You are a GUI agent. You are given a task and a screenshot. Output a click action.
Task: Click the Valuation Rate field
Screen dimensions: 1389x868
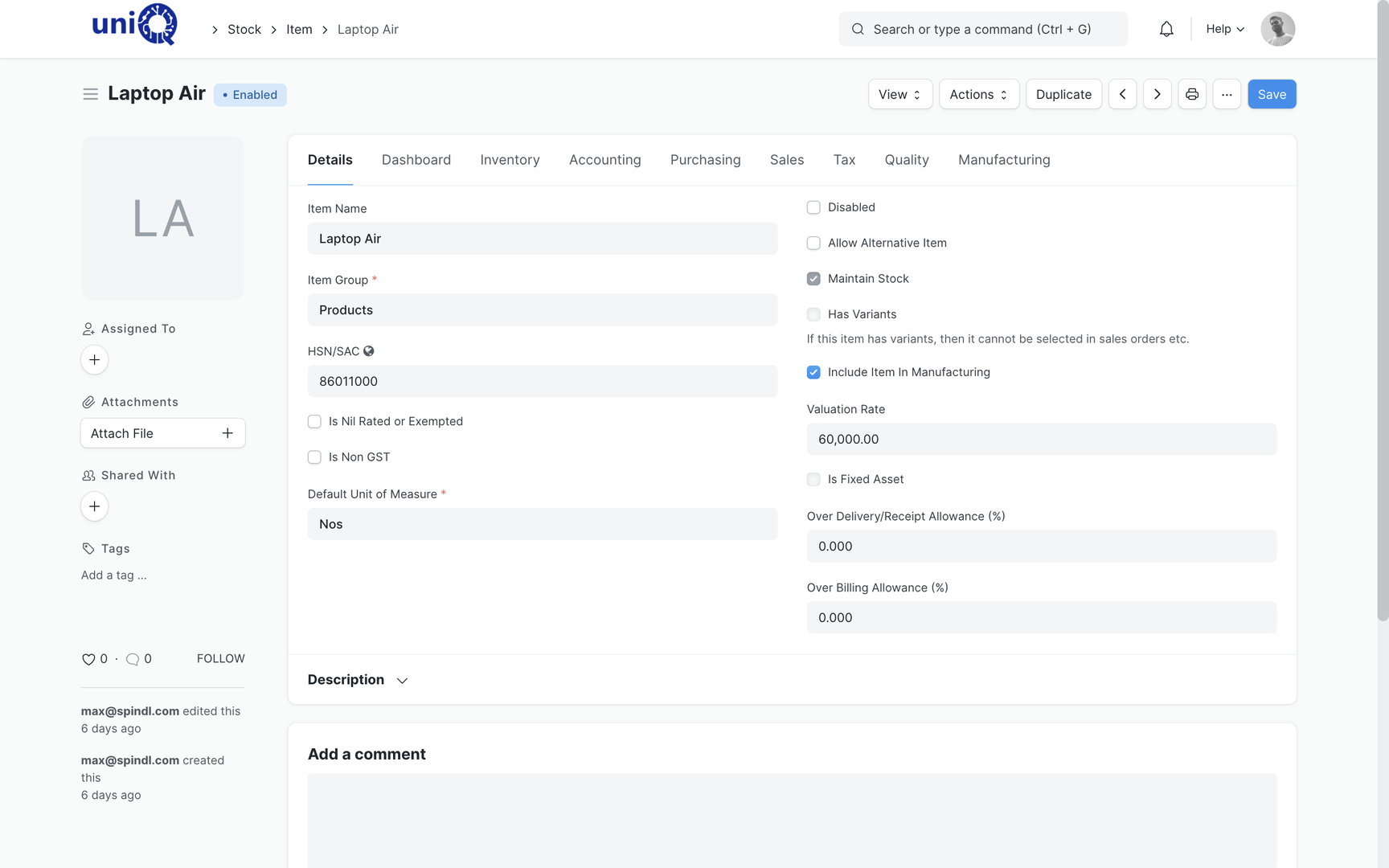pyautogui.click(x=1042, y=440)
